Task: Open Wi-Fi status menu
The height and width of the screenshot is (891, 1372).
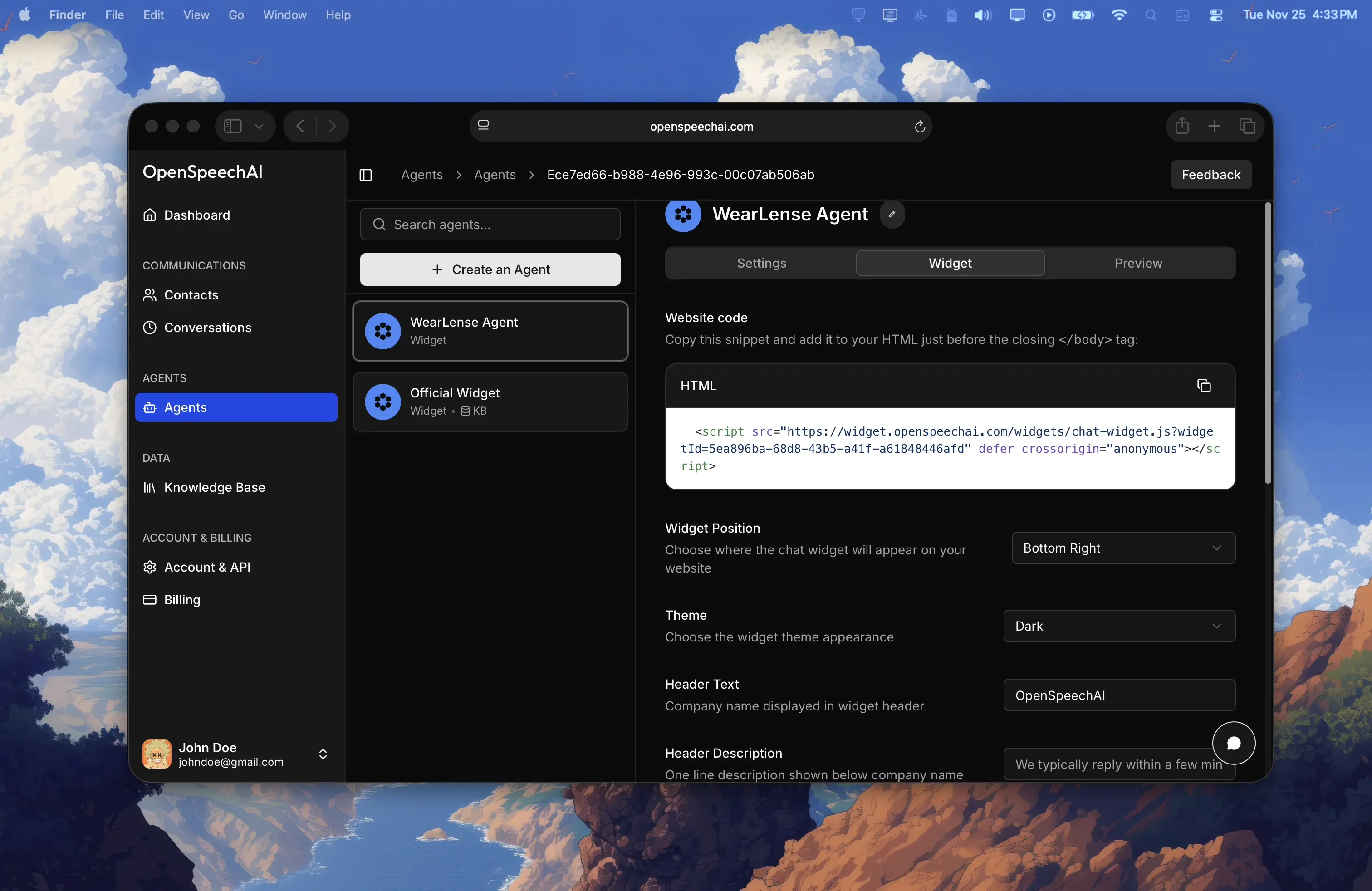Action: click(x=1119, y=15)
